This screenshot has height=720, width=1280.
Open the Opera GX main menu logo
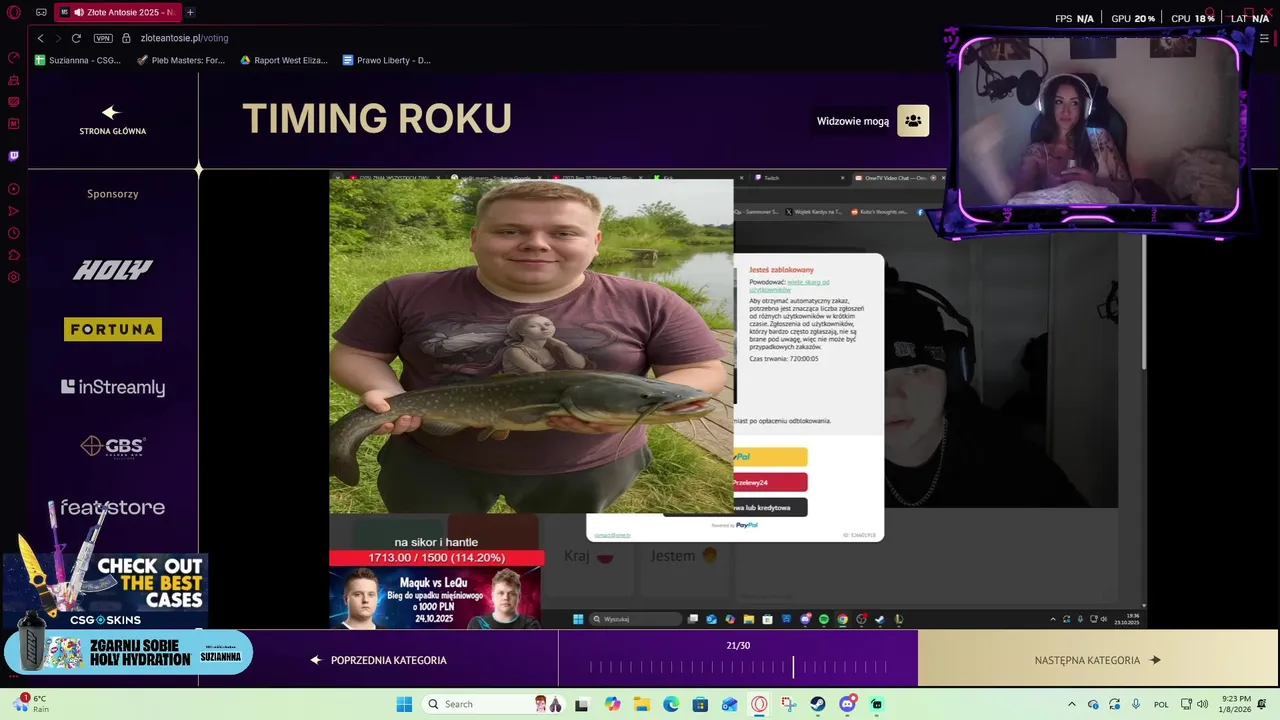[14, 12]
